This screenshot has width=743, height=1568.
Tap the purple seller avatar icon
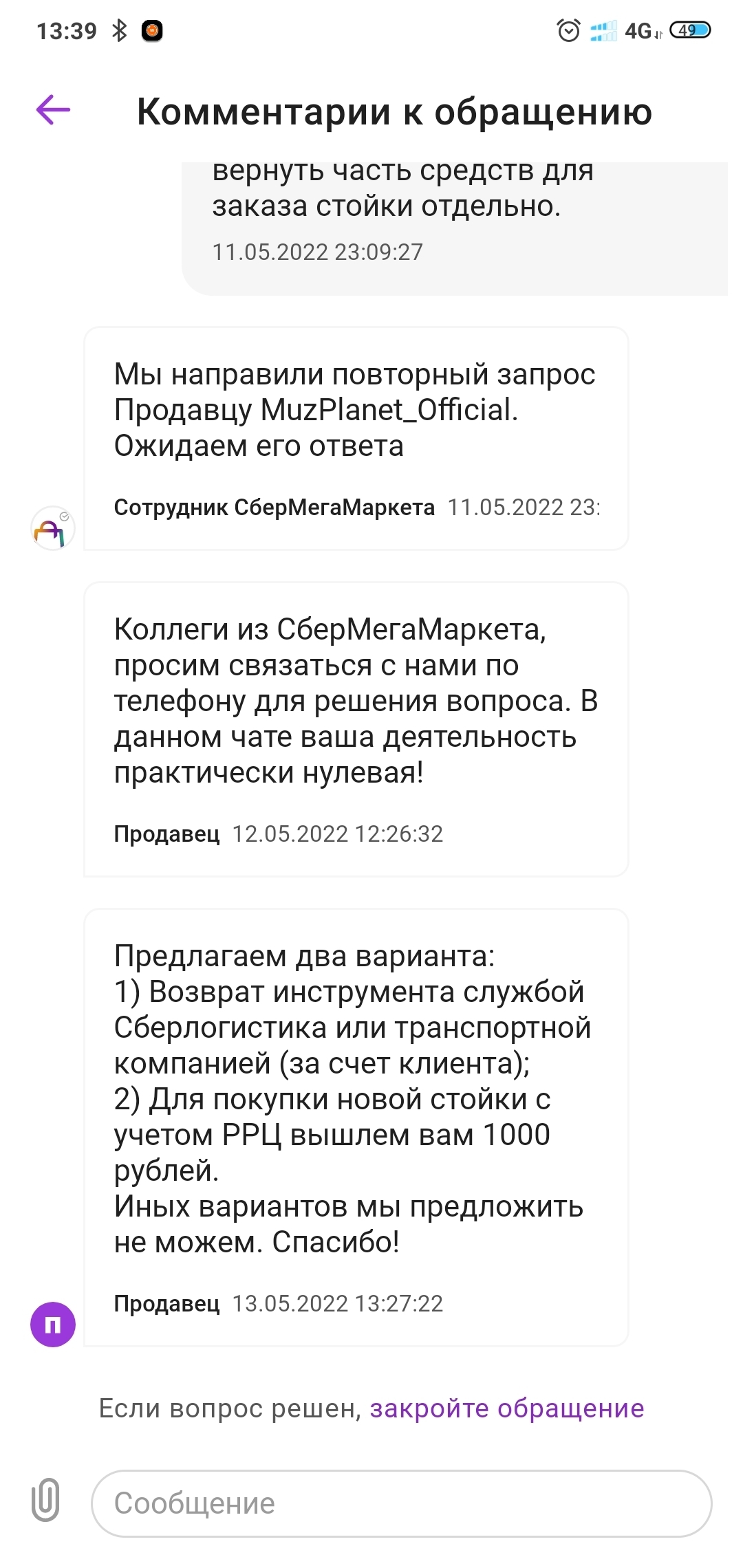click(53, 1324)
